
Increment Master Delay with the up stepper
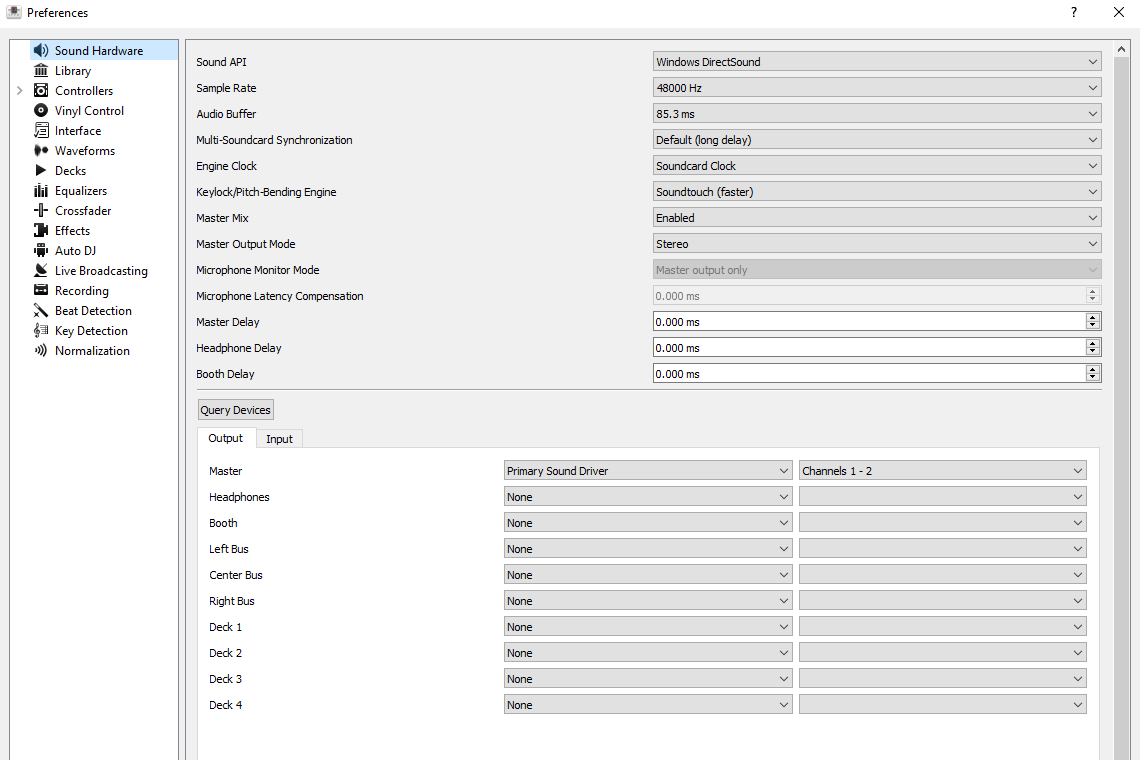1093,317
